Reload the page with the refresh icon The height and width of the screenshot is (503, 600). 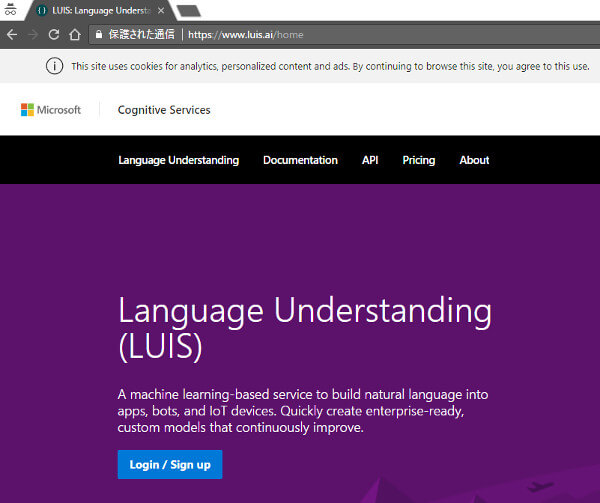tap(54, 34)
